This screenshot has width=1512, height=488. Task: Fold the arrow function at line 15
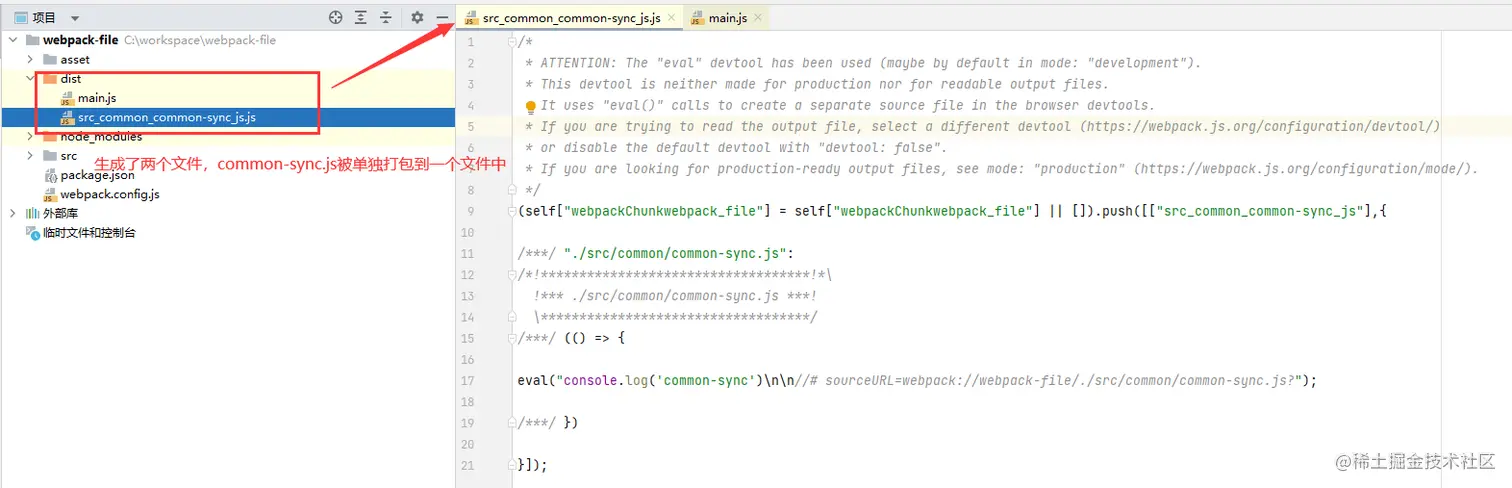pyautogui.click(x=513, y=338)
